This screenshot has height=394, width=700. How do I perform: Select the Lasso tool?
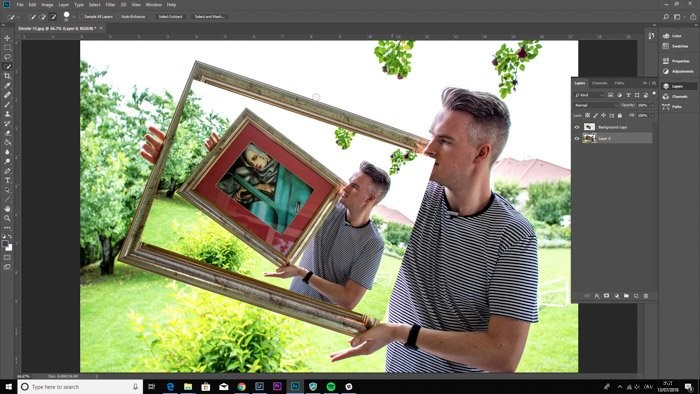point(7,57)
